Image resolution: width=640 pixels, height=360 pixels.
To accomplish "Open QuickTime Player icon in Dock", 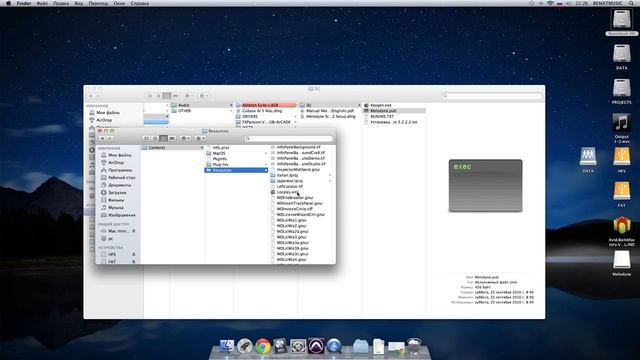I will (x=334, y=346).
